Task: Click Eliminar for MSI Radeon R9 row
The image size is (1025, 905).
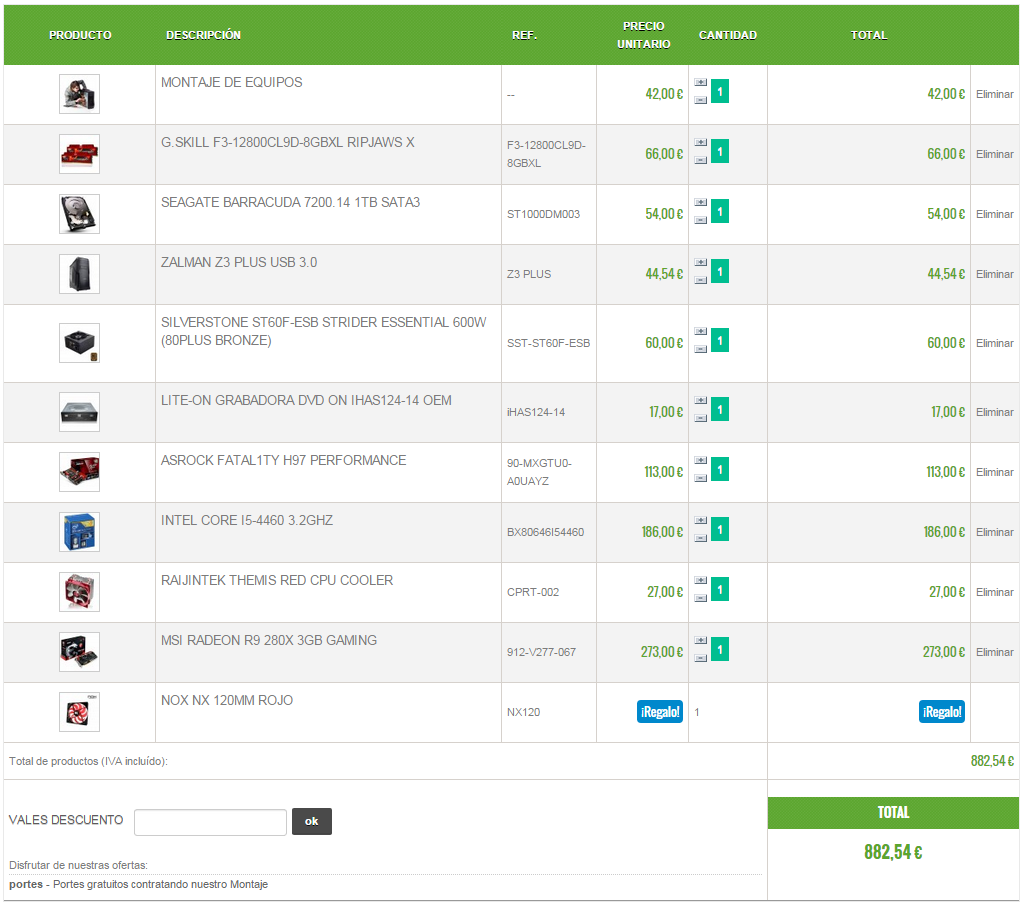Action: point(995,653)
